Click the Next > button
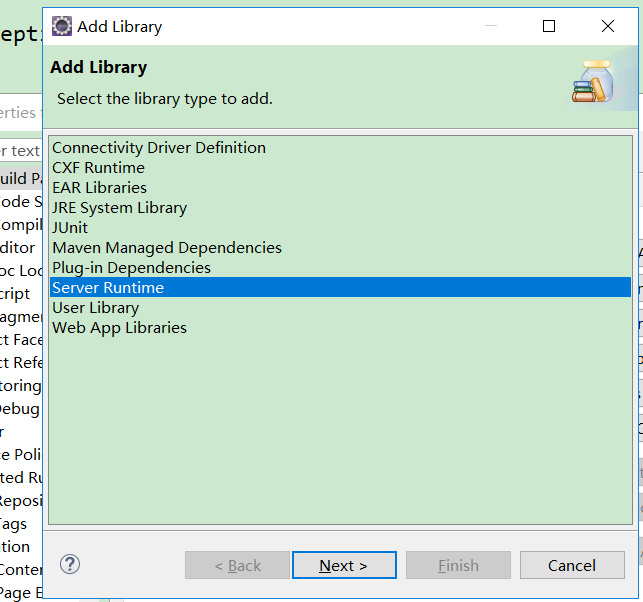The width and height of the screenshot is (643, 602). 344,565
